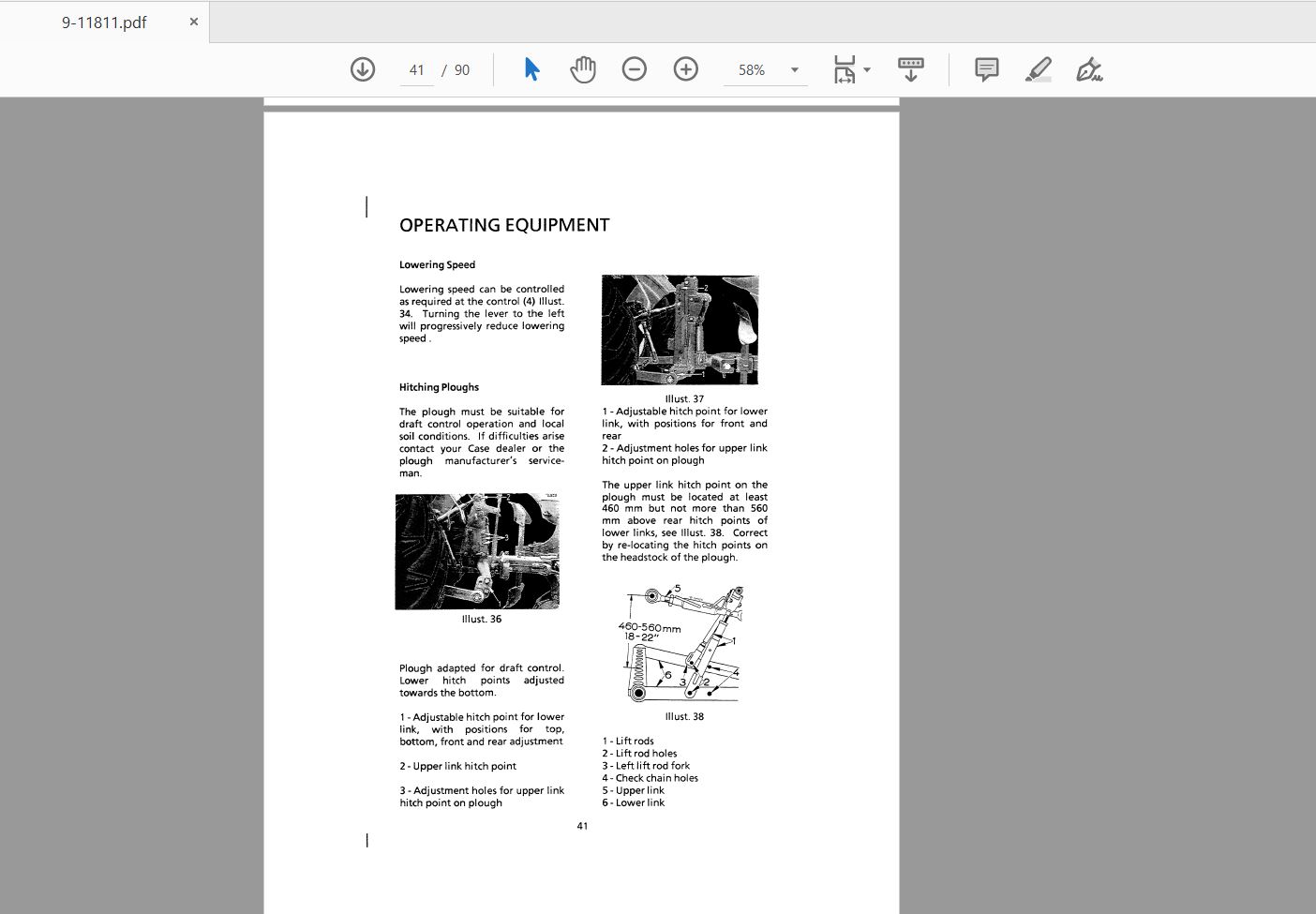Toggle single page scrolling mode
The height and width of the screenshot is (914, 1316).
click(910, 68)
